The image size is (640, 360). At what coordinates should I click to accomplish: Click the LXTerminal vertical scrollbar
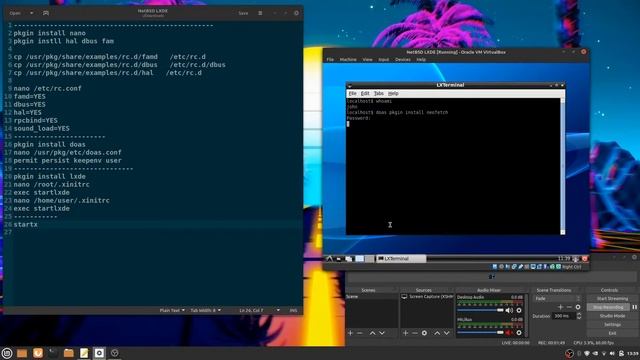click(563, 166)
